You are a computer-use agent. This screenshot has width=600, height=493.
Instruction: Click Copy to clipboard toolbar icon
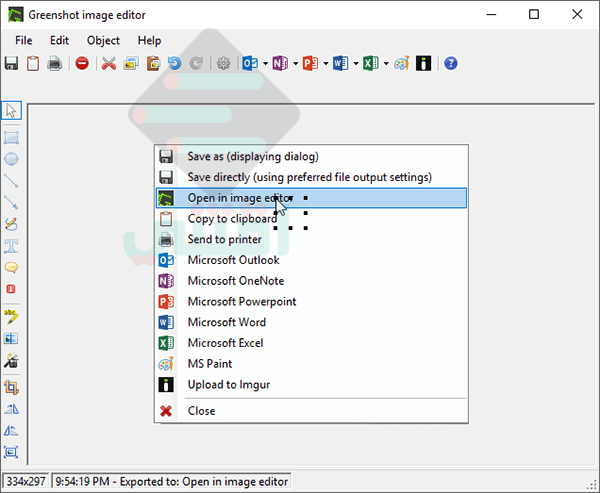(x=33, y=64)
